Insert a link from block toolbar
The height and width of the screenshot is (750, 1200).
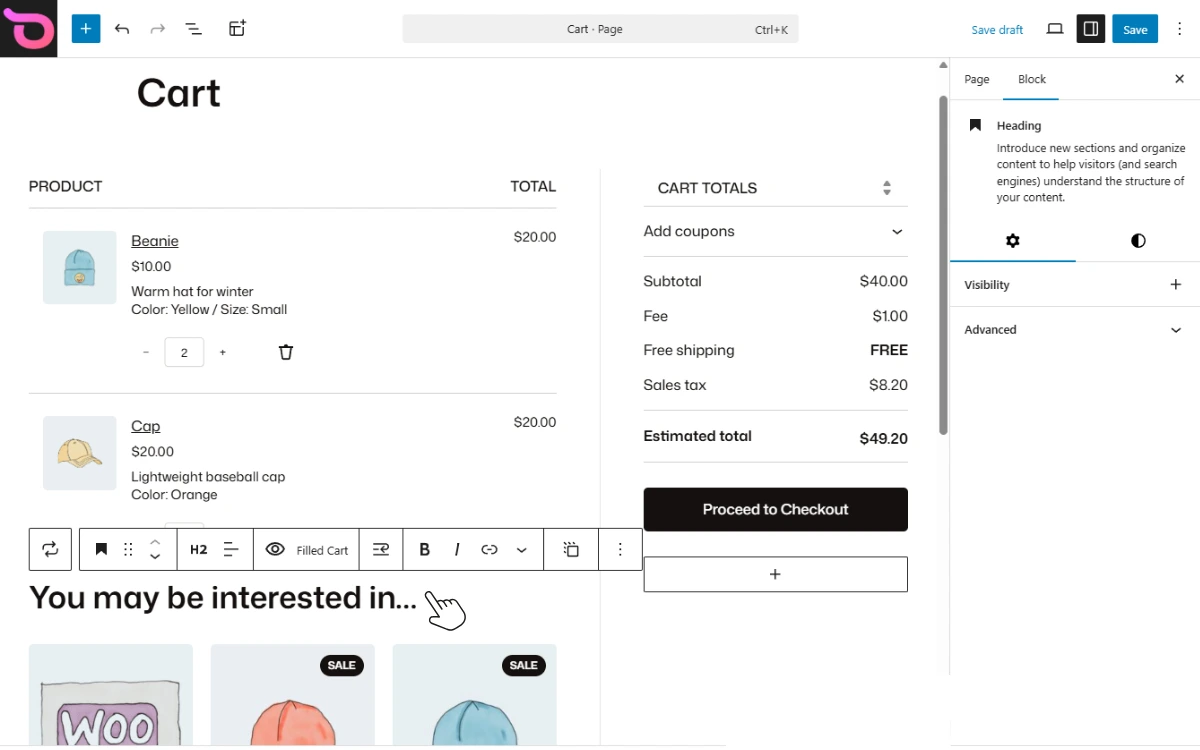(x=489, y=549)
